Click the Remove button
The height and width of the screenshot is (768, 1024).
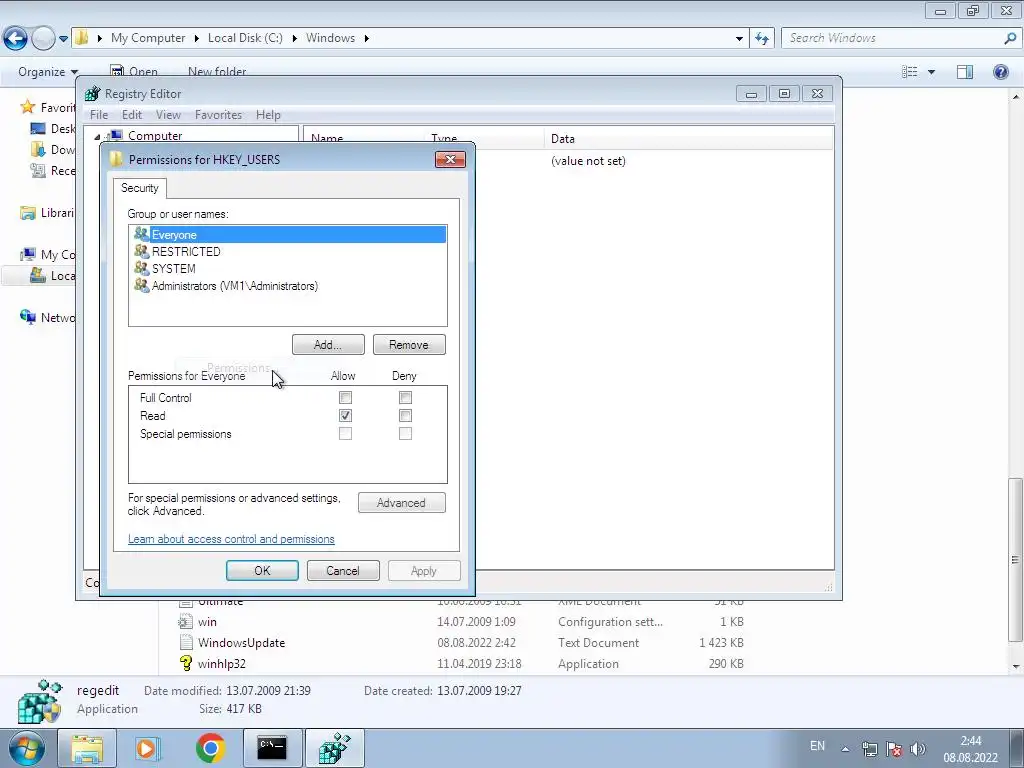tap(409, 345)
